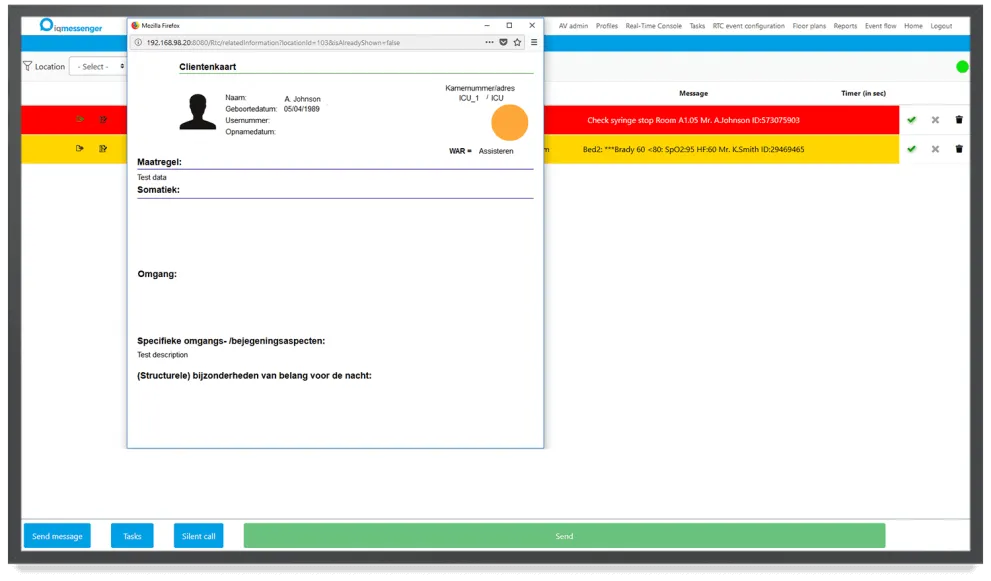Click the 'Bed2: ***Brady 60' message text
Viewport: 991px width, 581px height.
coord(693,150)
